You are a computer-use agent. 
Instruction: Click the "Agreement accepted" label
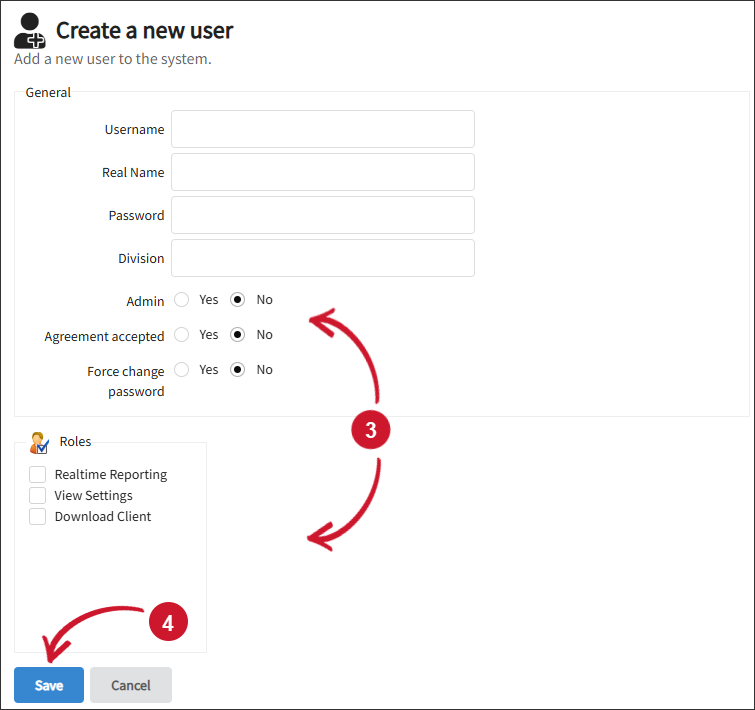click(104, 336)
